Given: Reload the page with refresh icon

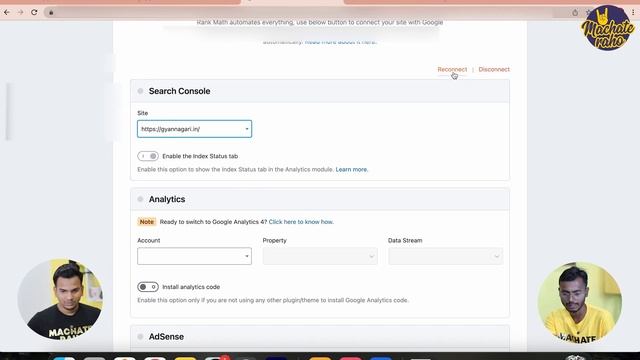Looking at the screenshot, I should 34,12.
